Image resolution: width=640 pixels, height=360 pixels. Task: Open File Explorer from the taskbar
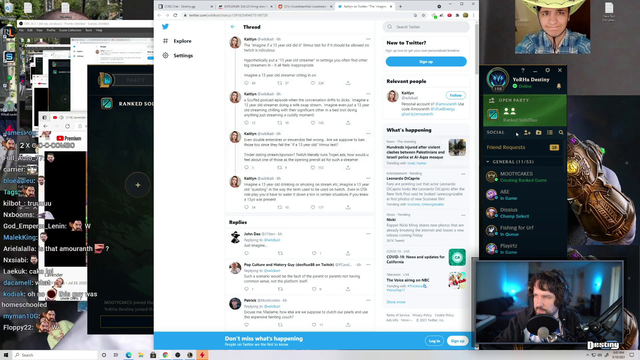[141, 355]
